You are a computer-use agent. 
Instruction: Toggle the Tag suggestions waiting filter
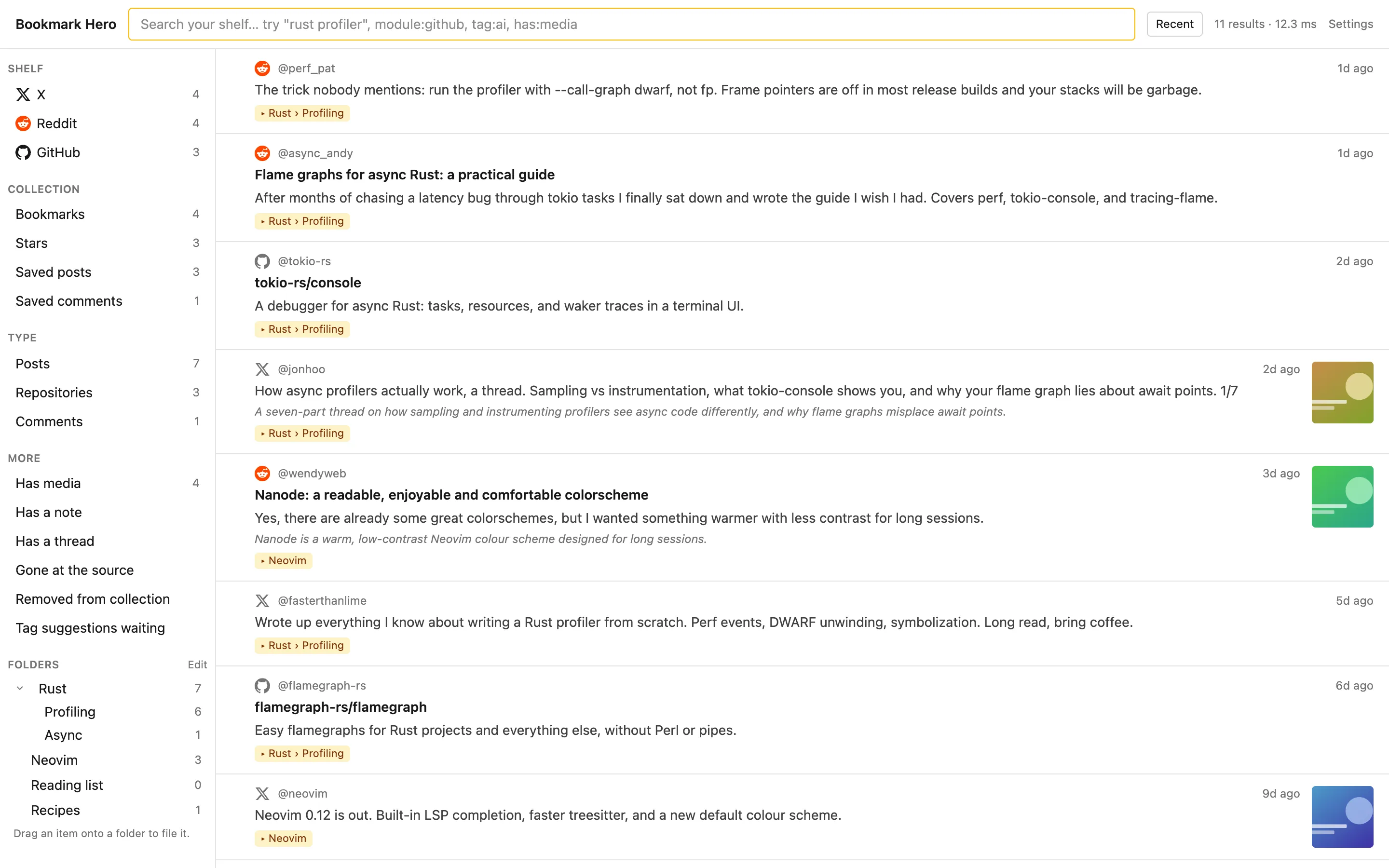click(x=108, y=628)
